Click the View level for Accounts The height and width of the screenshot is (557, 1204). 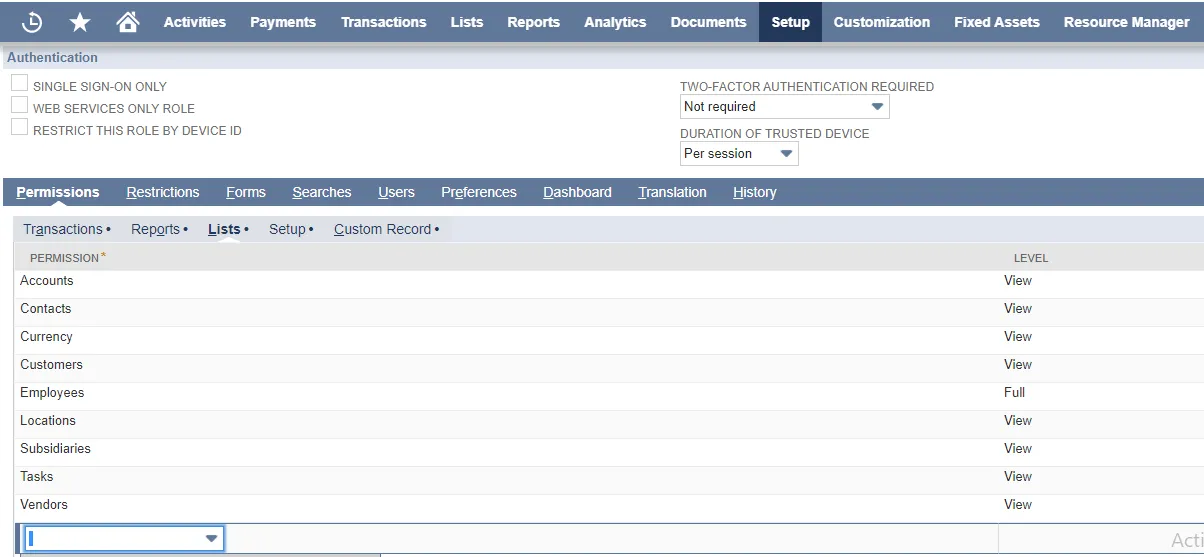[1018, 281]
